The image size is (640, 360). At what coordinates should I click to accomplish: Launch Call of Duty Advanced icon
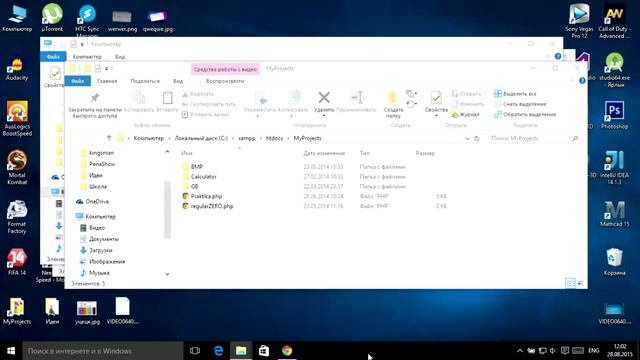pos(614,20)
